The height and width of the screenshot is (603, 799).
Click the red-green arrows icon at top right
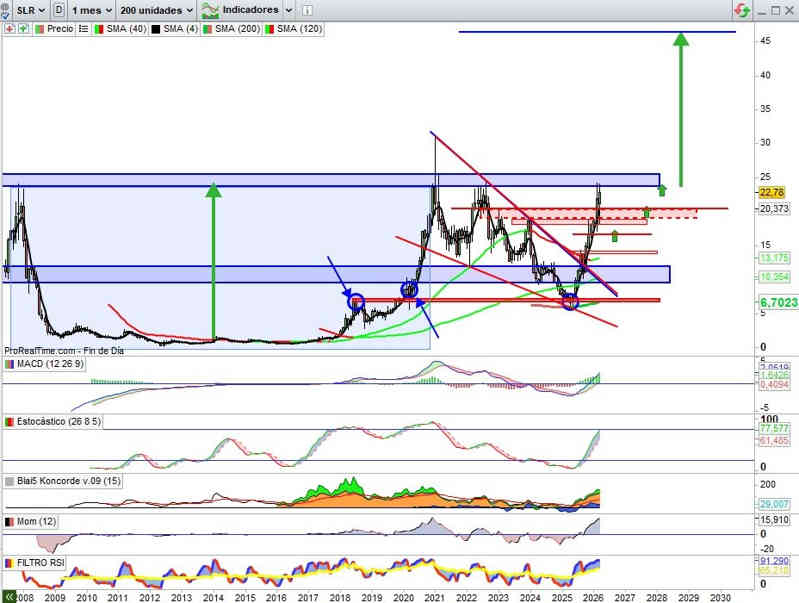point(741,10)
